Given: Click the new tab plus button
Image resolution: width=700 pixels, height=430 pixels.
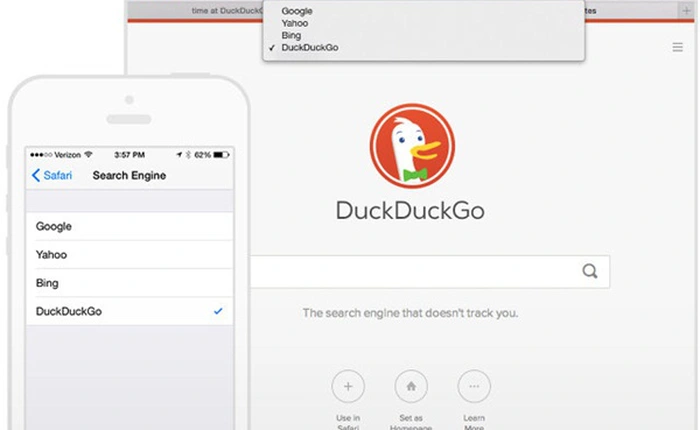Looking at the screenshot, I should pos(687,10).
